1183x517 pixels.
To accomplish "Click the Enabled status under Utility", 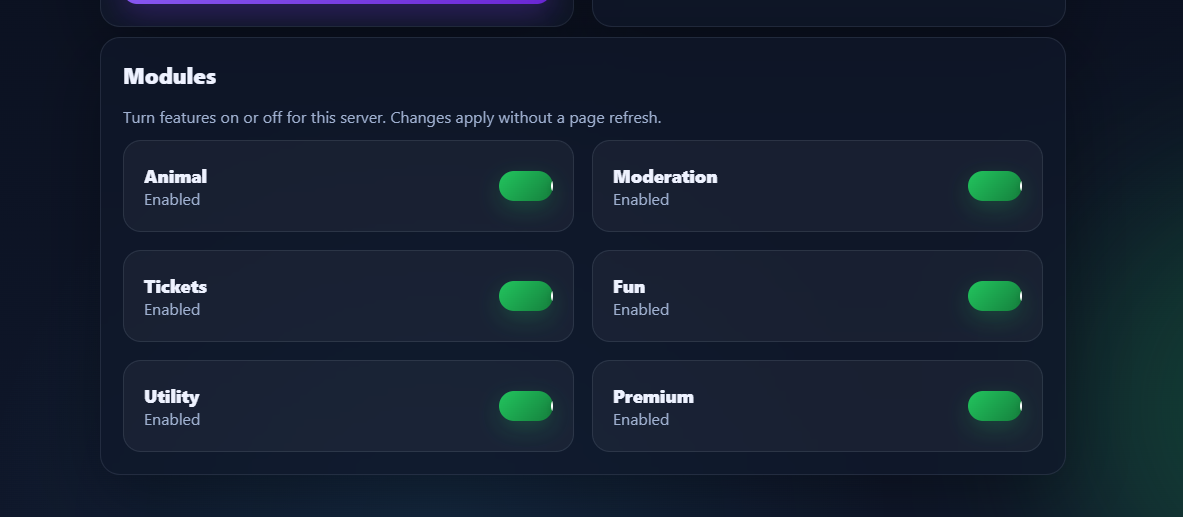I will tap(172, 420).
